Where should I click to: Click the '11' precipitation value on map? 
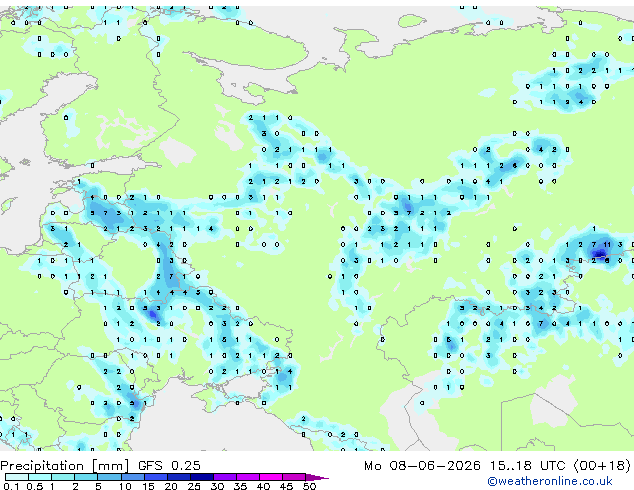point(607,245)
